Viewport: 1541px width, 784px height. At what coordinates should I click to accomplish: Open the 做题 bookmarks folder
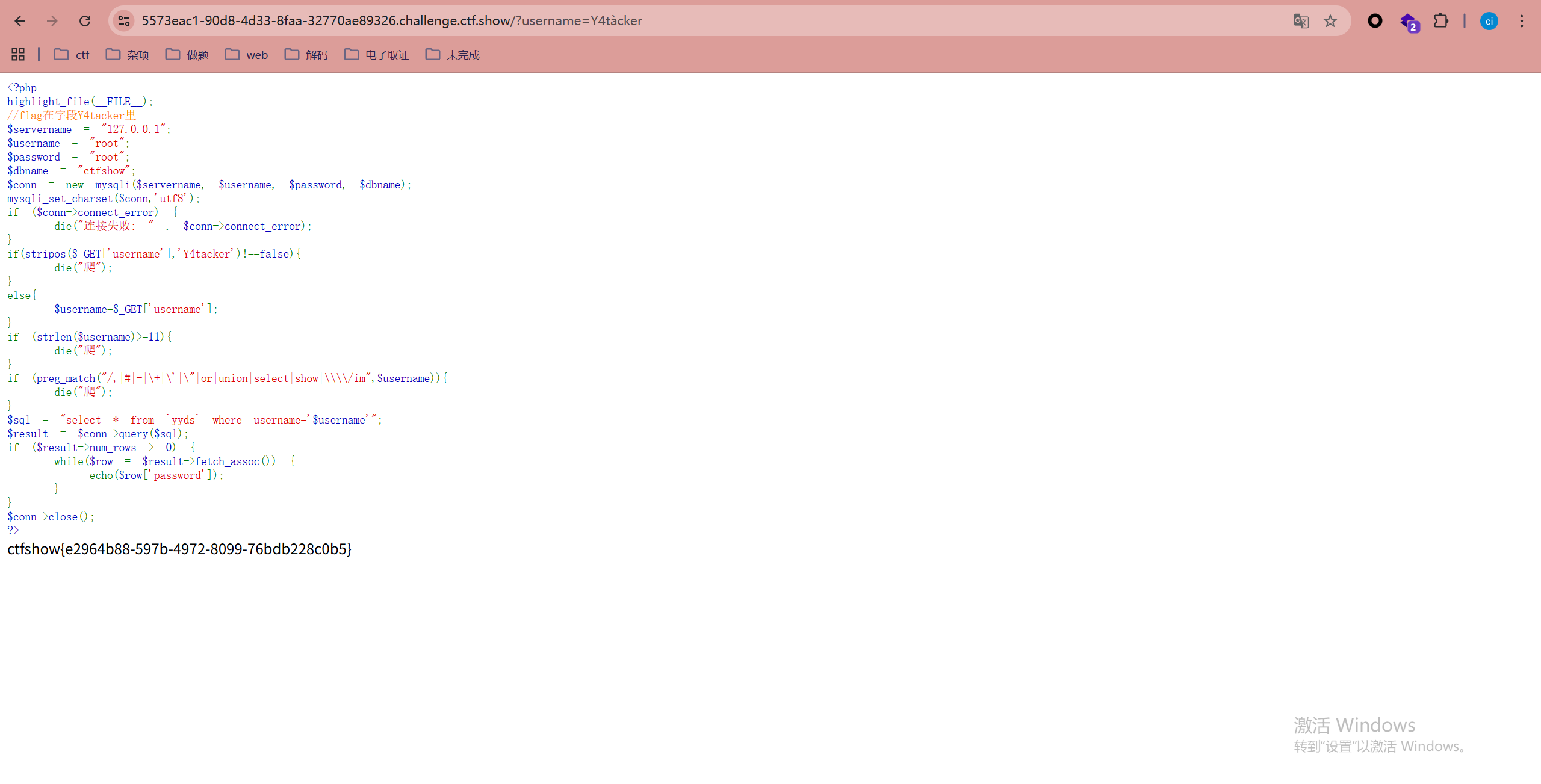coord(187,55)
